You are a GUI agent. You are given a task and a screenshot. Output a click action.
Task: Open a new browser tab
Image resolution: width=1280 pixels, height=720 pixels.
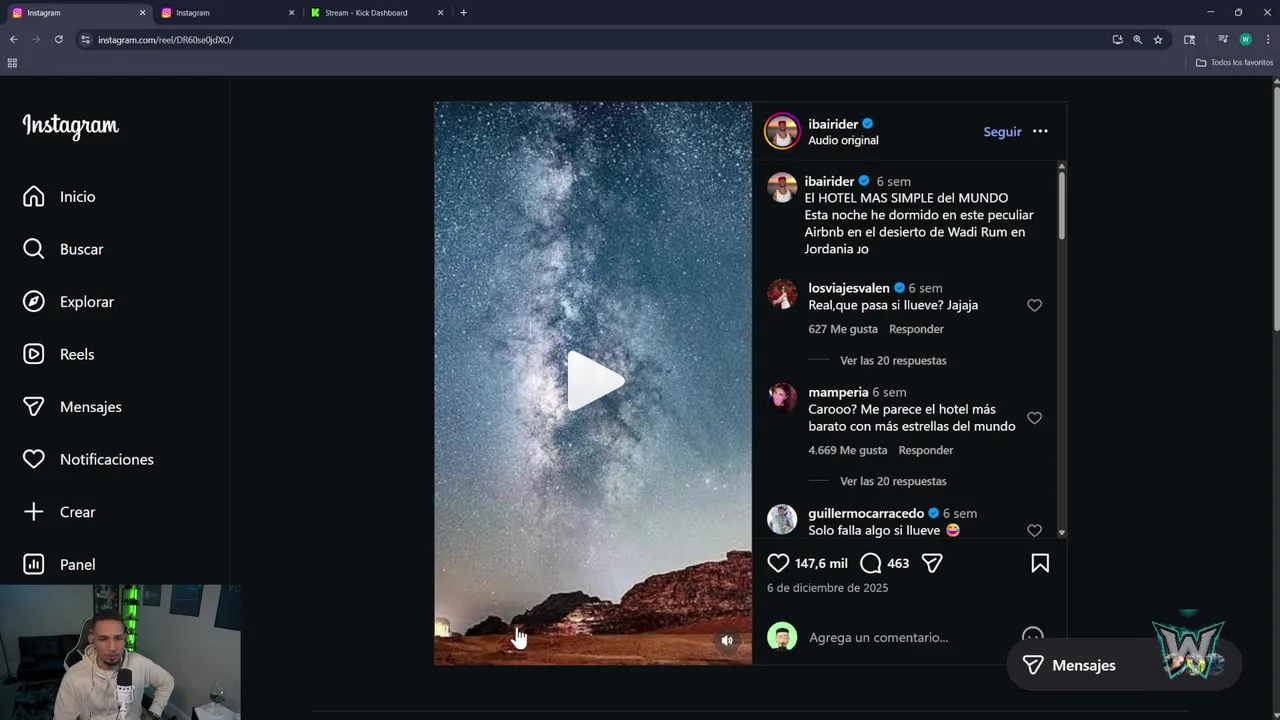click(463, 13)
